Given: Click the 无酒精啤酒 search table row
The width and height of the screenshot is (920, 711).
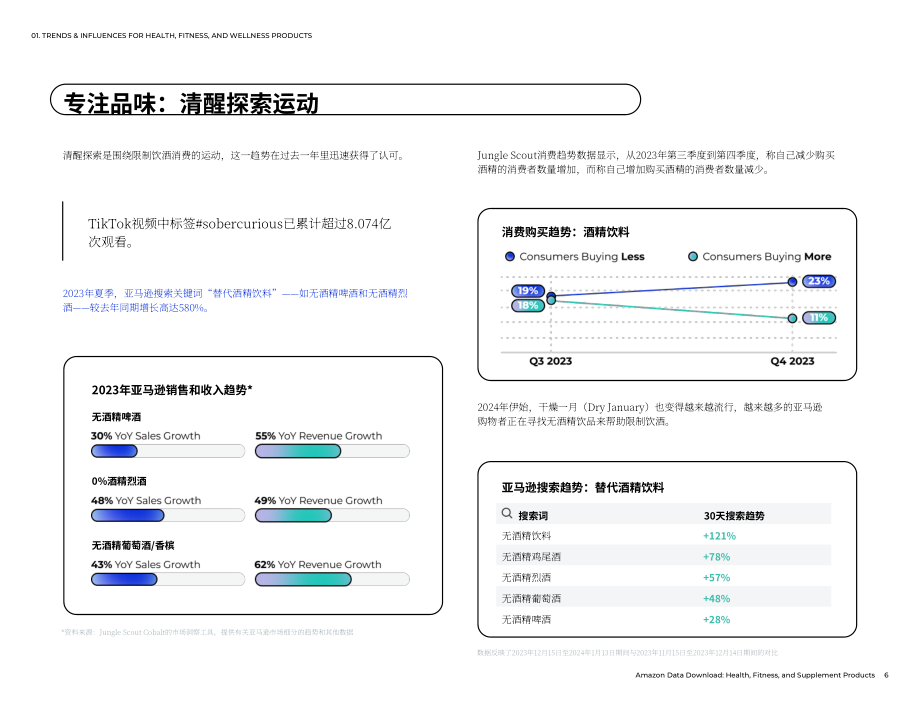Looking at the screenshot, I should click(664, 619).
